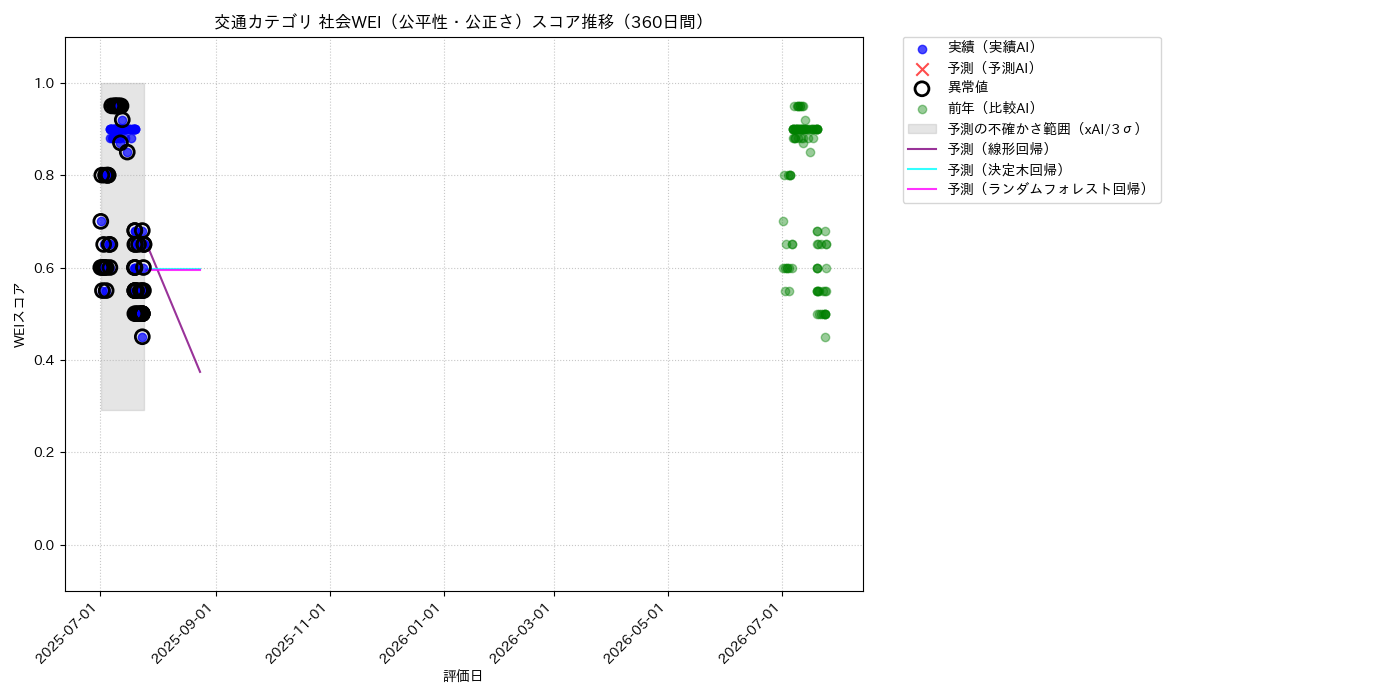Image resolution: width=1400 pixels, height=700 pixels.
Task: Click the lowest blue outlier point at 0.45
Action: tap(142, 337)
